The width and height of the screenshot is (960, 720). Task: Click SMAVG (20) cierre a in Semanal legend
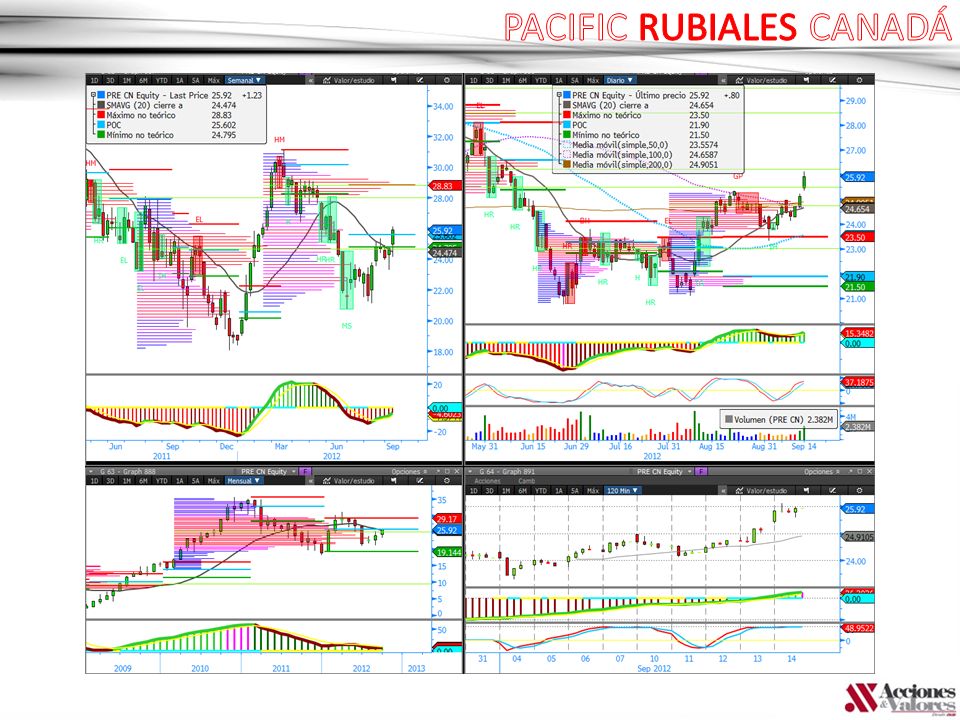(144, 105)
